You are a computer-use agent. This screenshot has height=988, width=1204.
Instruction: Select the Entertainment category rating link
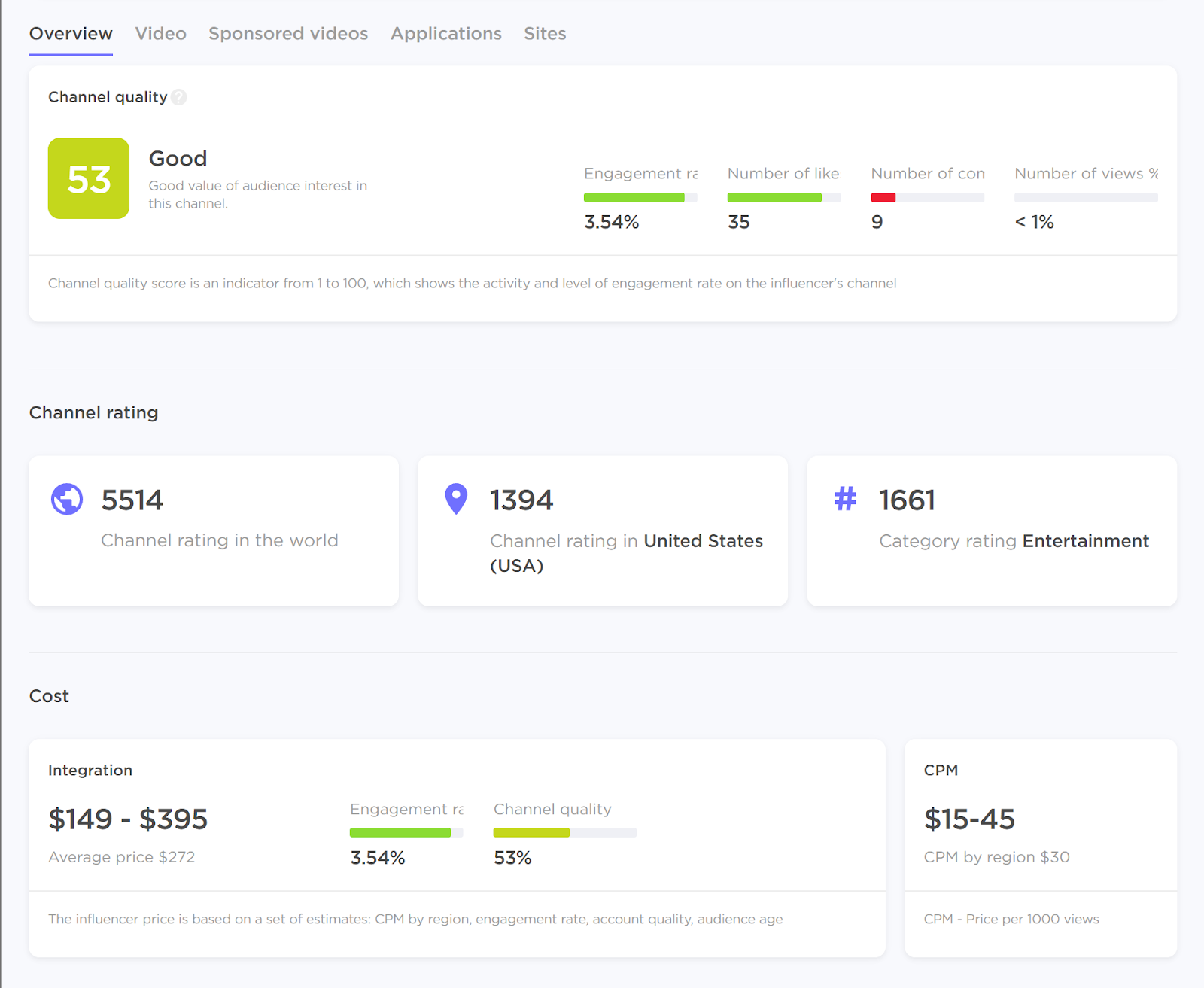[1085, 540]
